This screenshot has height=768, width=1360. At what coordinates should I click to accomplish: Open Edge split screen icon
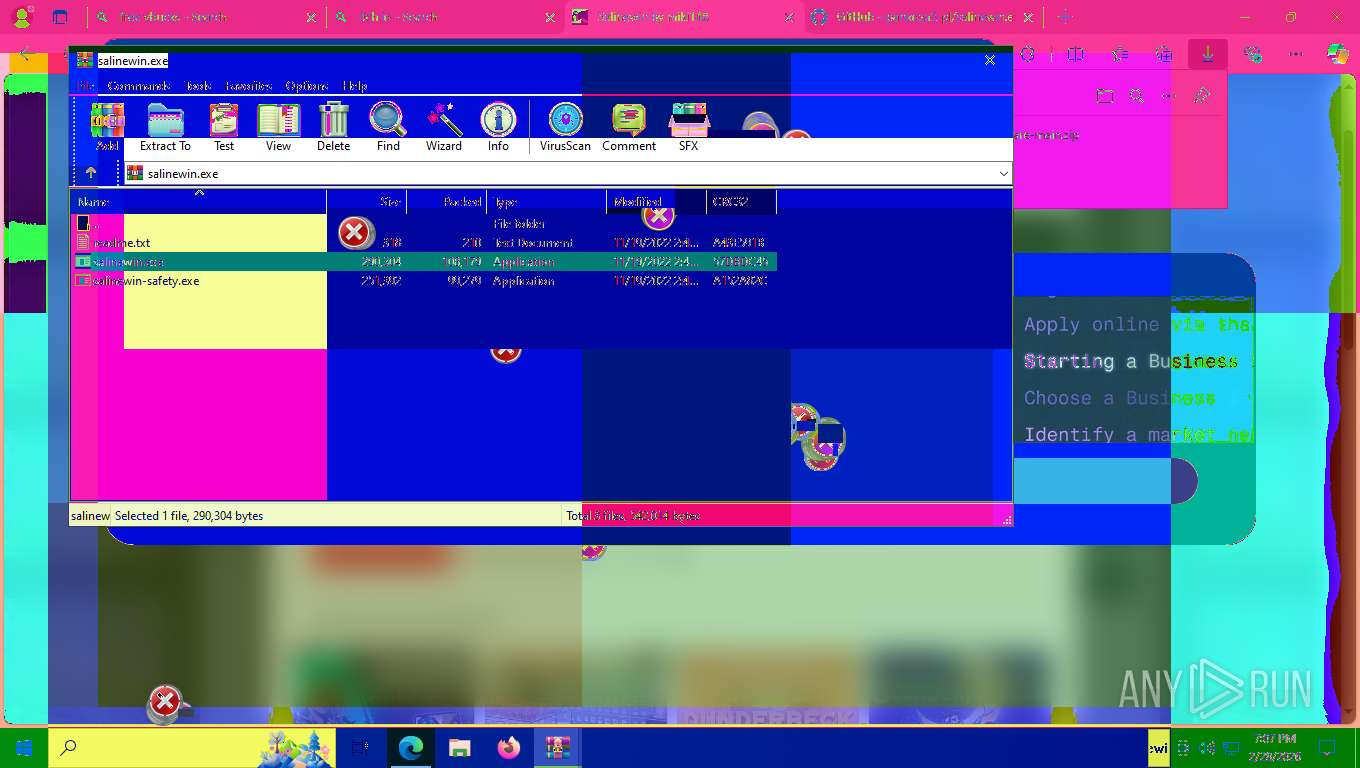pyautogui.click(x=1076, y=54)
